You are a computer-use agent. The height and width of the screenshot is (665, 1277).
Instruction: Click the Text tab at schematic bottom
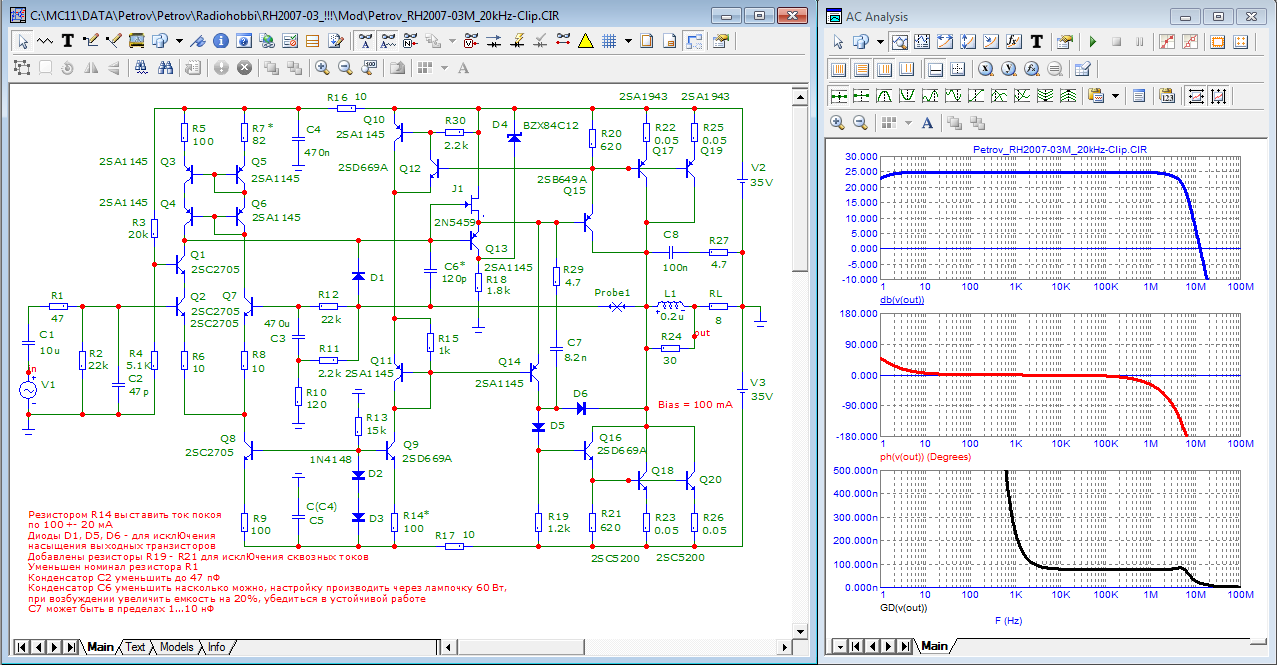[135, 647]
